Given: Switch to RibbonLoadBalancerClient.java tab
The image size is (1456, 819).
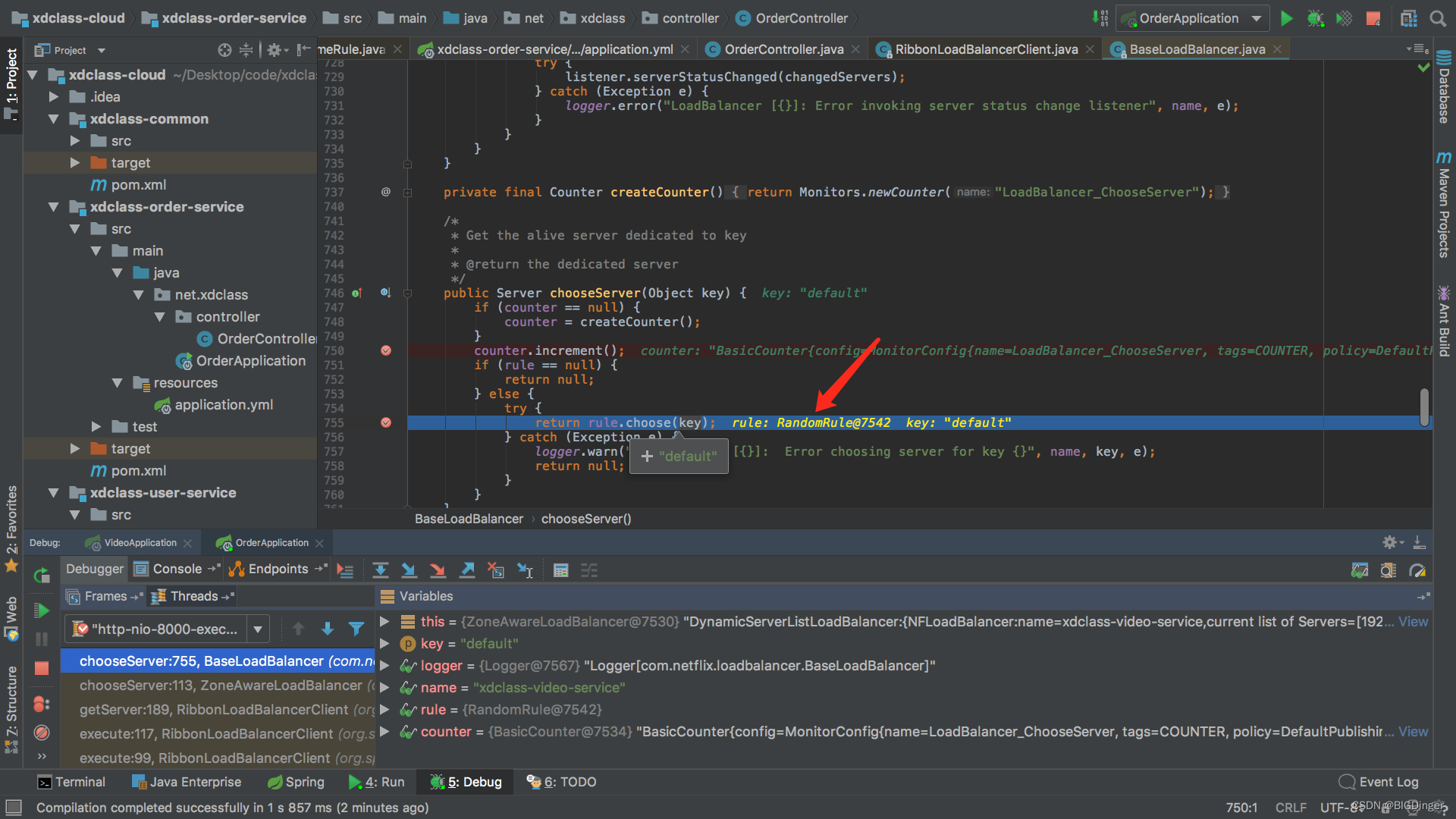Looking at the screenshot, I should point(986,49).
